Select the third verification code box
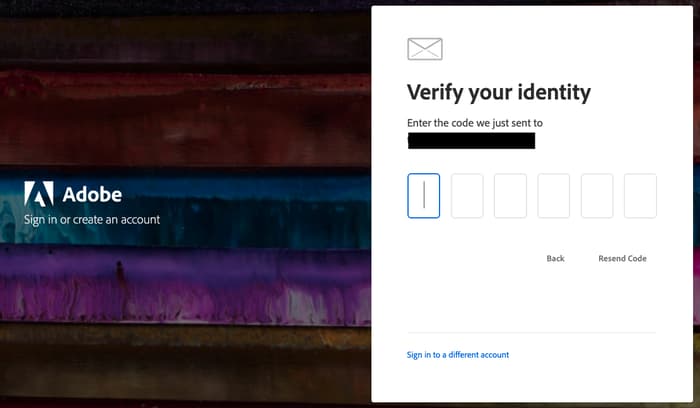The image size is (700, 408). tap(510, 196)
